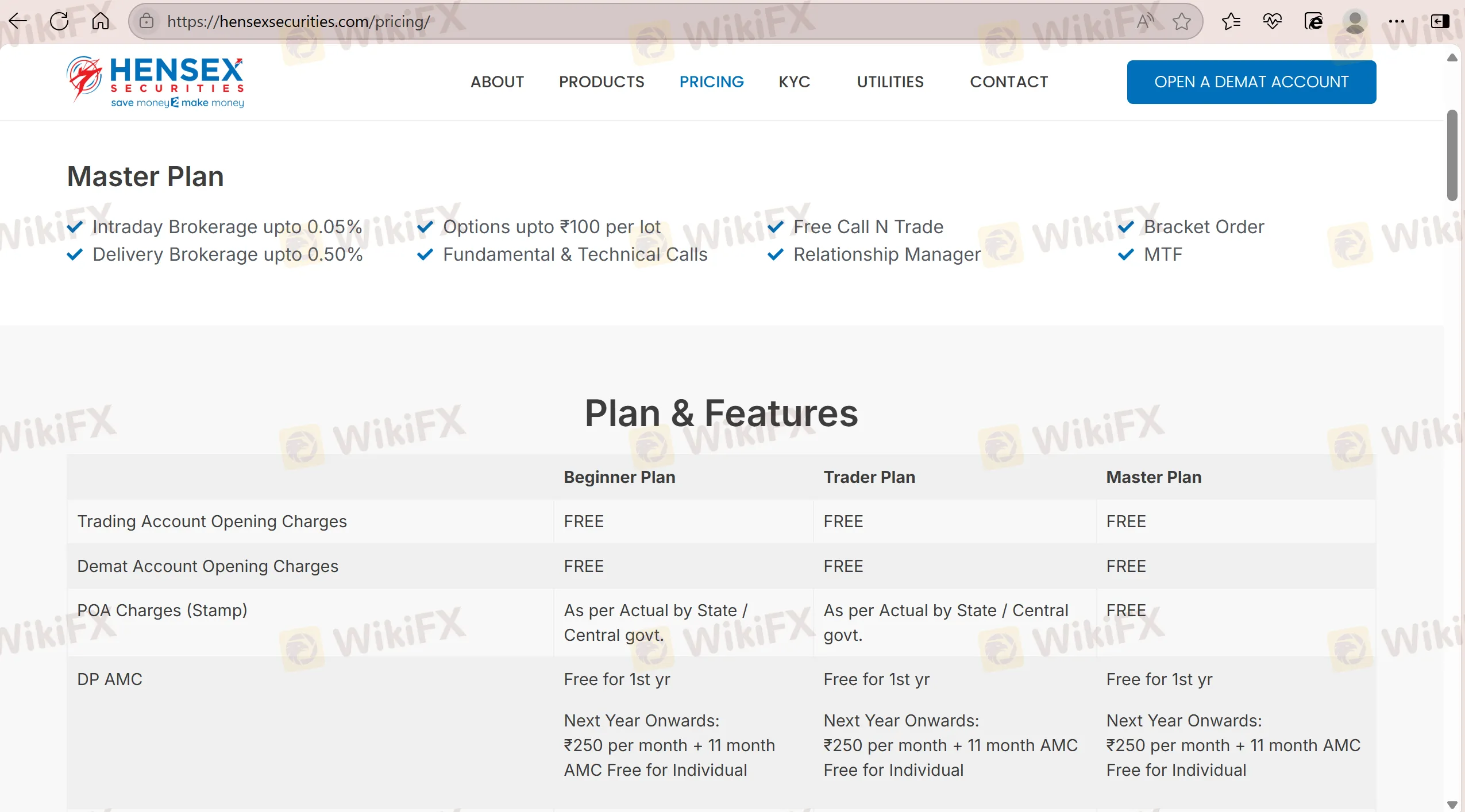The image size is (1465, 812).
Task: Open the browser essentials heartbeat icon
Action: tap(1272, 21)
